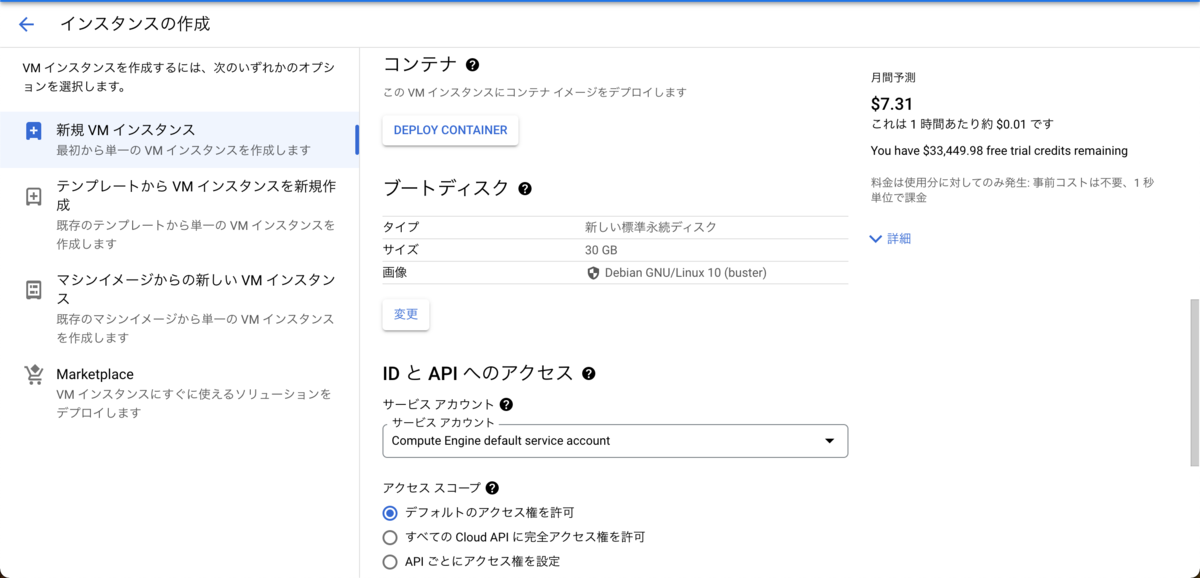Open the Compute Engine default service account dropdown
The width and height of the screenshot is (1200, 578).
(615, 441)
